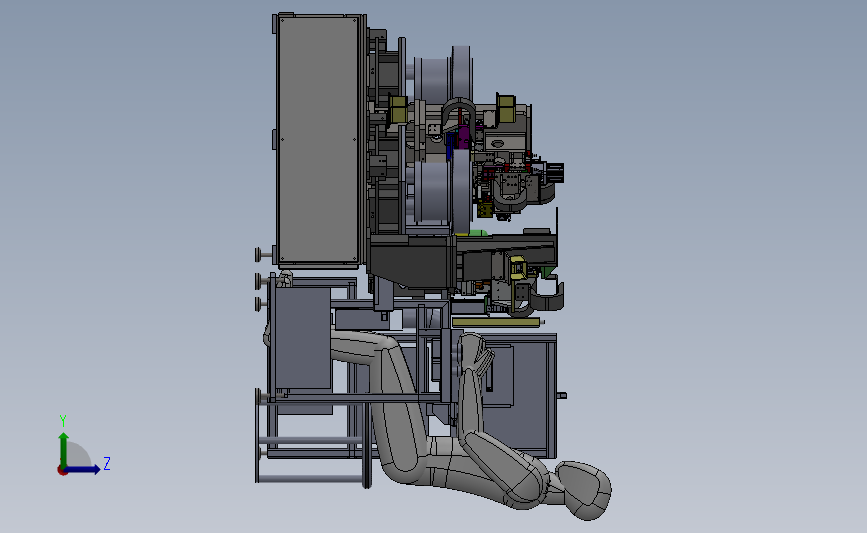
Task: Click the blue Z axis arrow of the triad
Action: [x=83, y=469]
